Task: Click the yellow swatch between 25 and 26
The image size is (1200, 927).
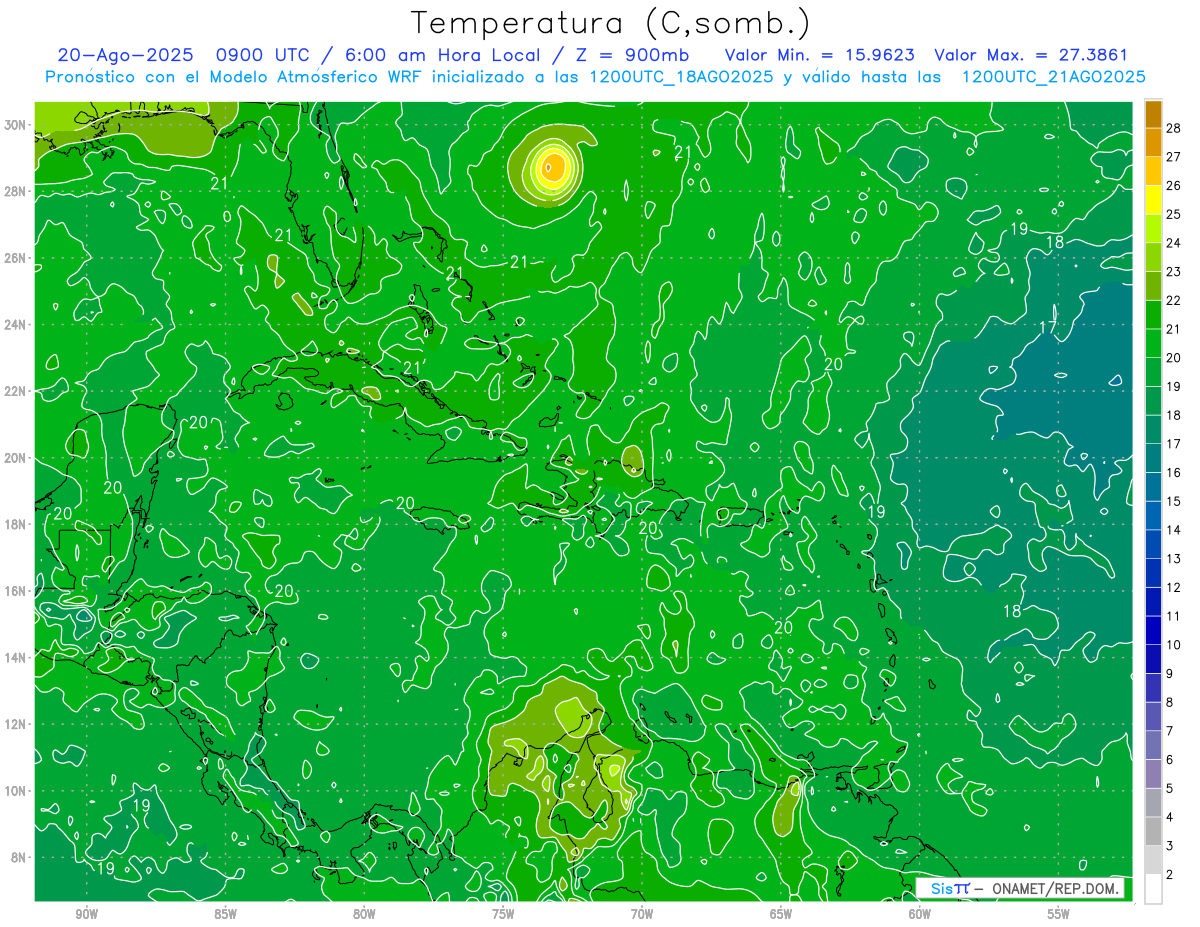Action: [x=1153, y=199]
